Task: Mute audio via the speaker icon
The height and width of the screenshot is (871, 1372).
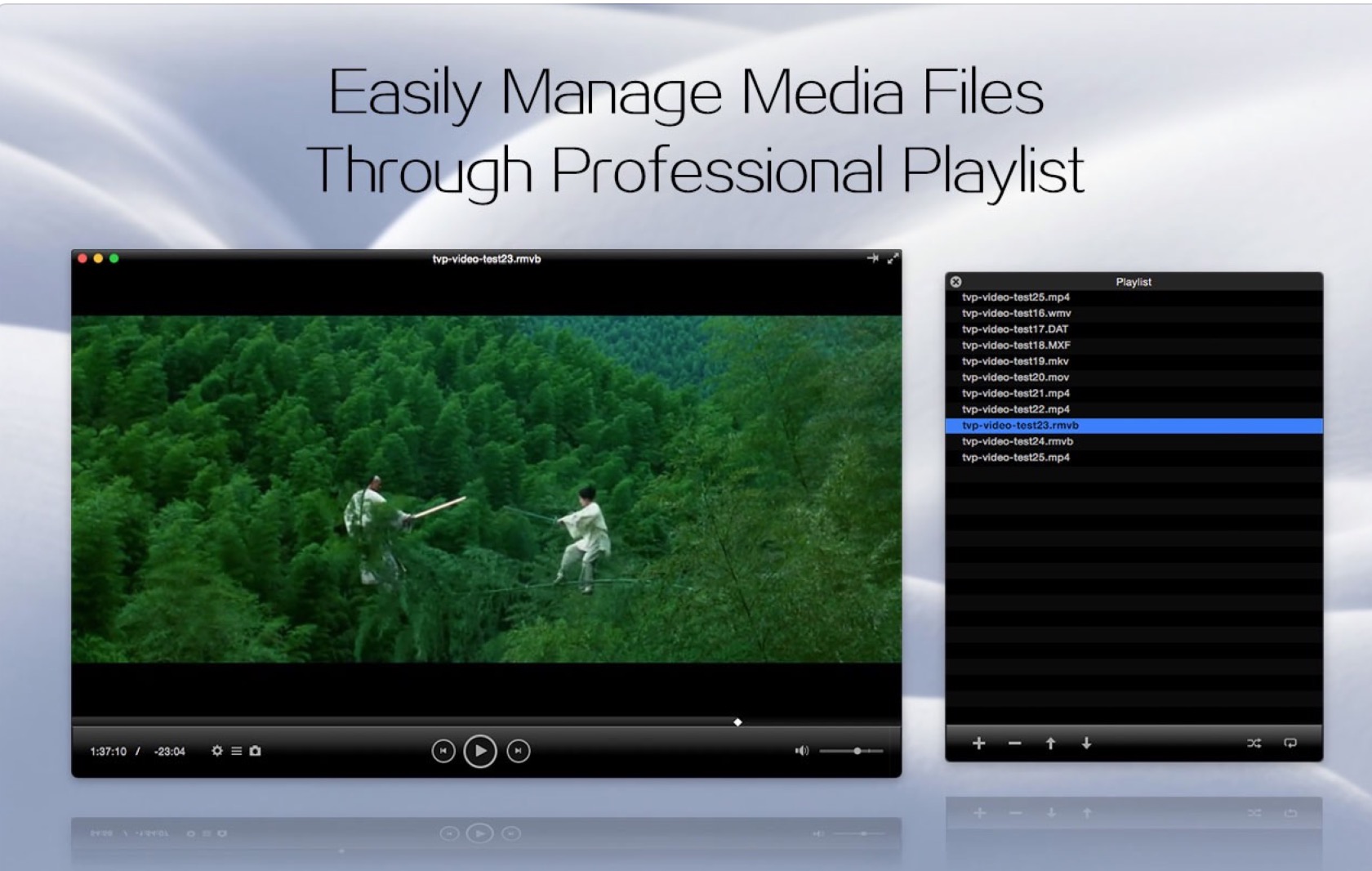Action: click(x=802, y=751)
